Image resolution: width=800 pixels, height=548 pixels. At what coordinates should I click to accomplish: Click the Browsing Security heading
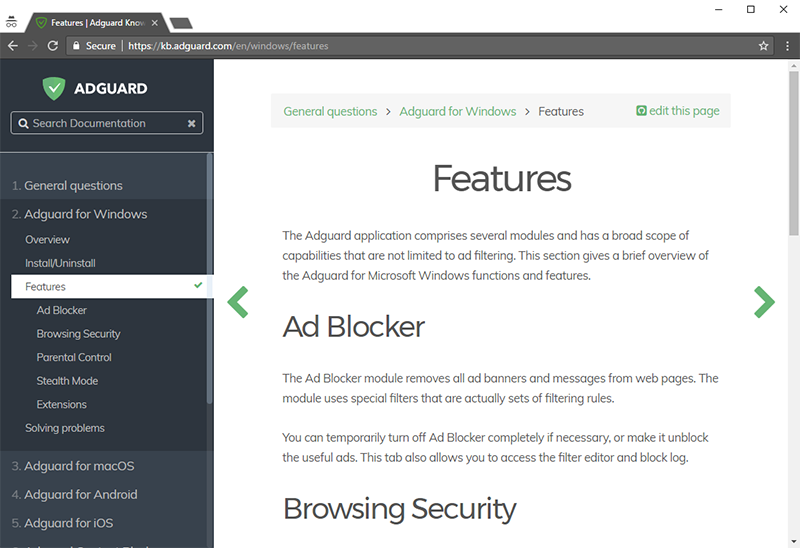[399, 509]
